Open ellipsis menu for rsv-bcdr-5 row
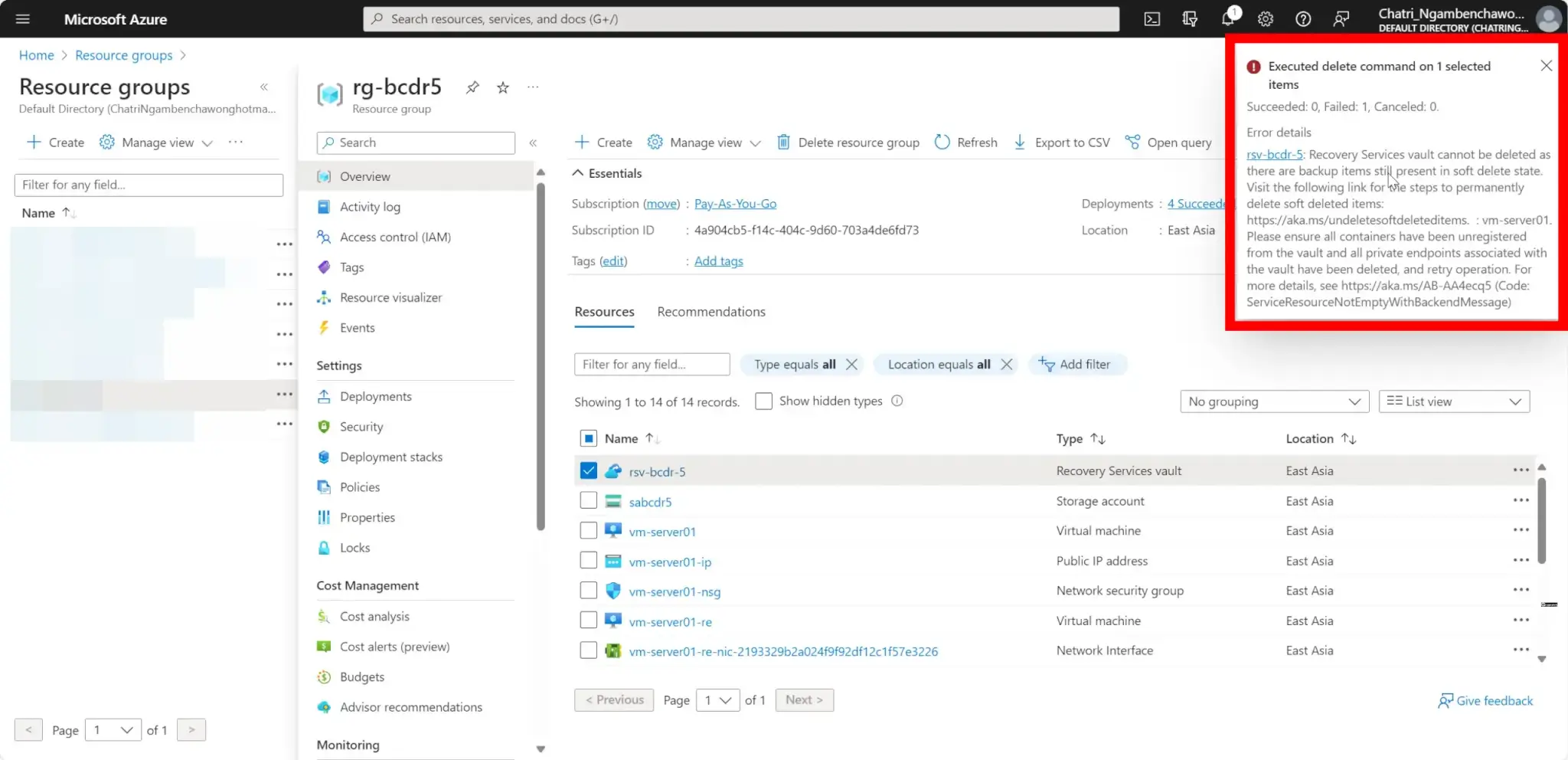This screenshot has width=1568, height=760. click(1521, 470)
